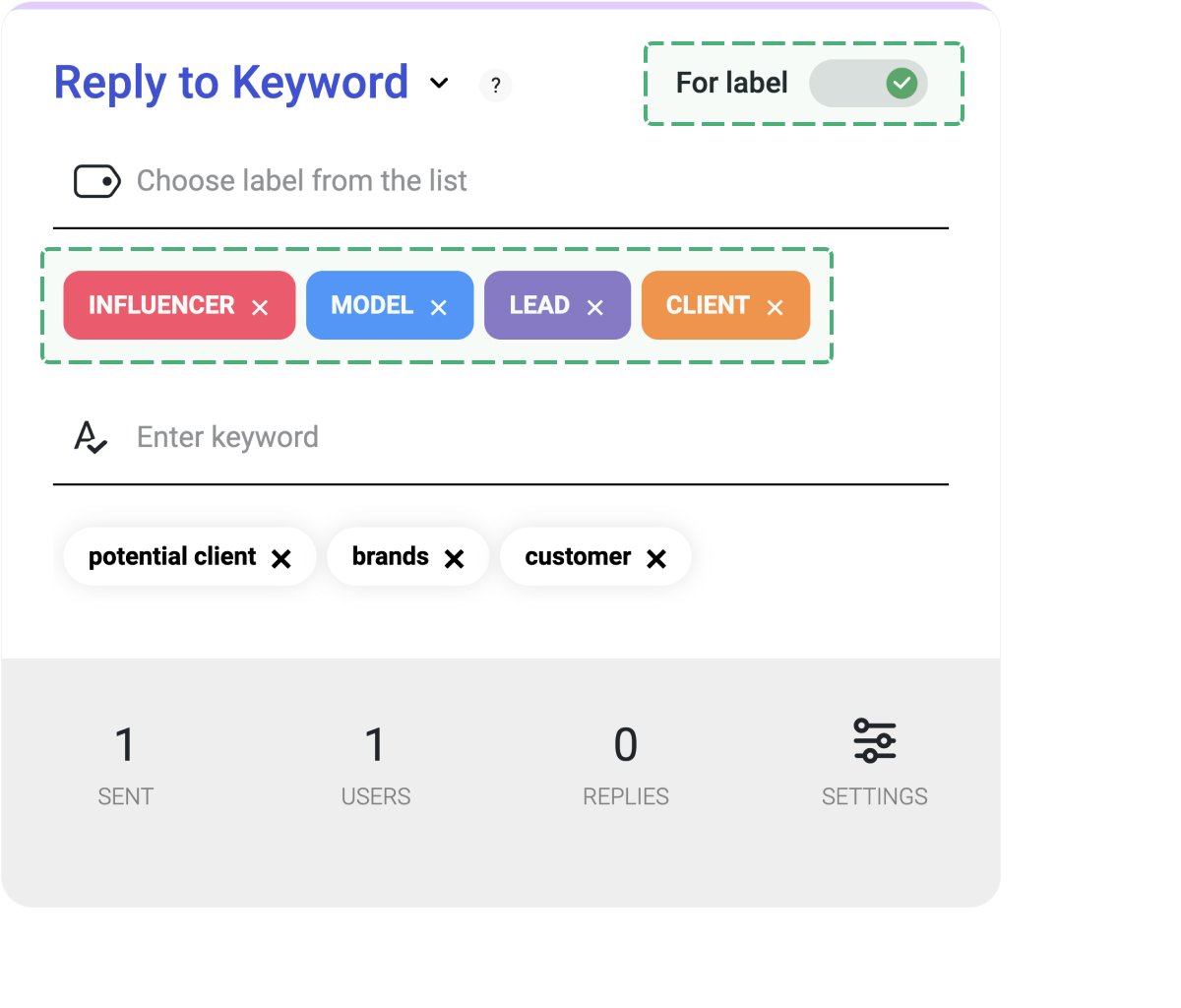Click the SETTINGS label
Viewport: 1181px width, 1008px height.
(875, 796)
